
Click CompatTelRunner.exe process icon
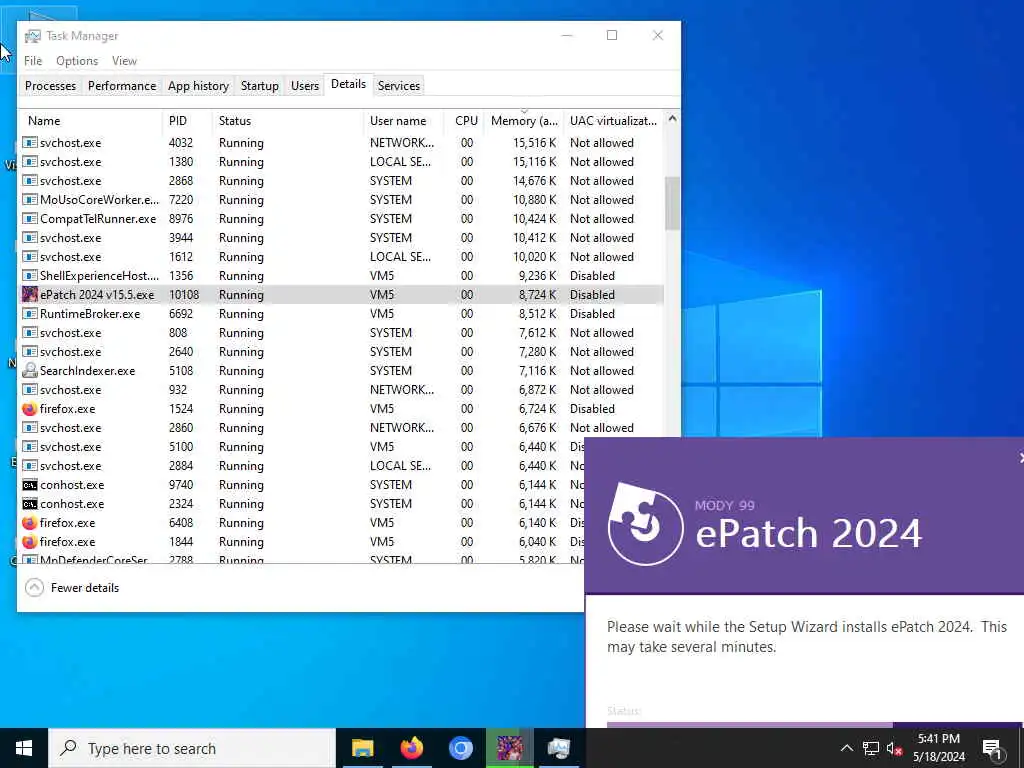[x=29, y=219]
